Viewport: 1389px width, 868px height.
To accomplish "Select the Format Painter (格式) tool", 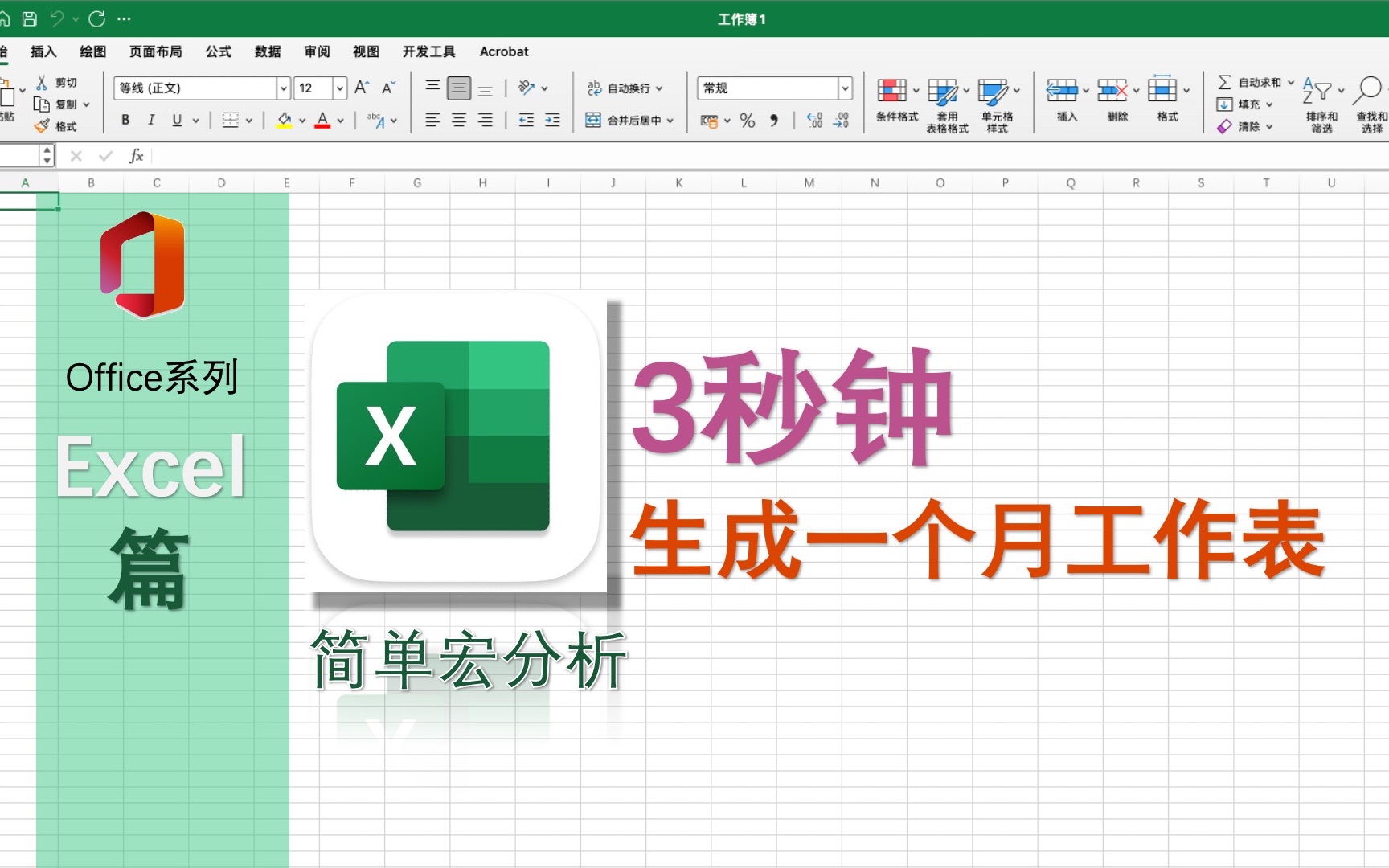I will coord(60,125).
